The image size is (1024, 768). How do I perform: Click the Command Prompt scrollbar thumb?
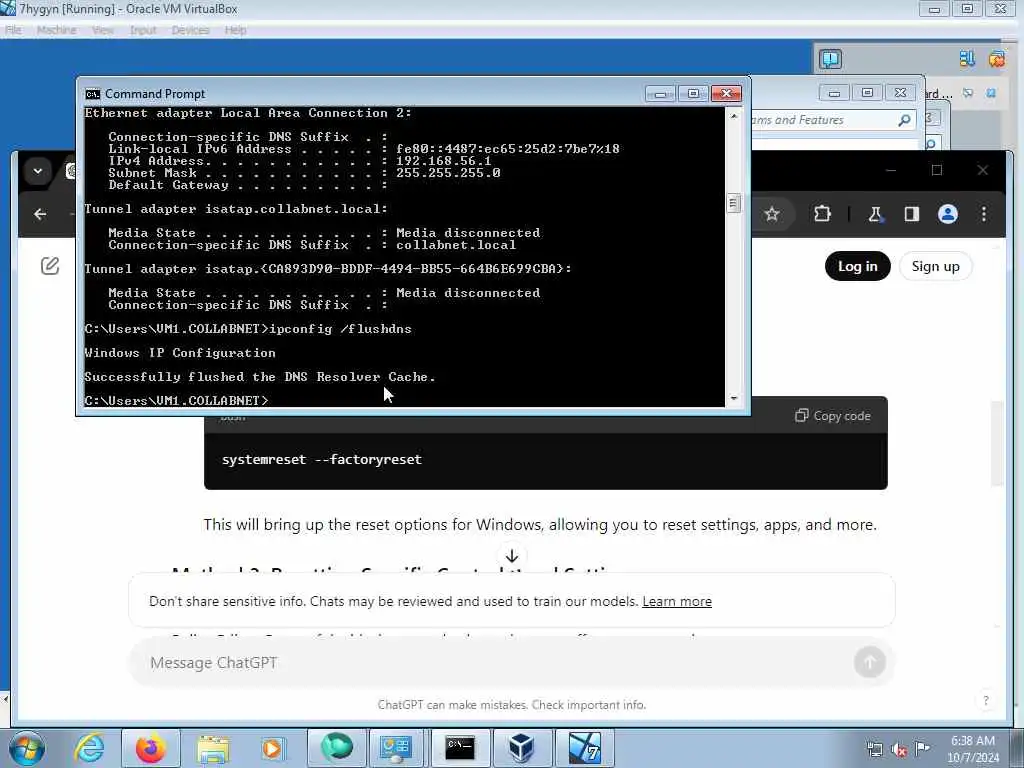[x=733, y=203]
